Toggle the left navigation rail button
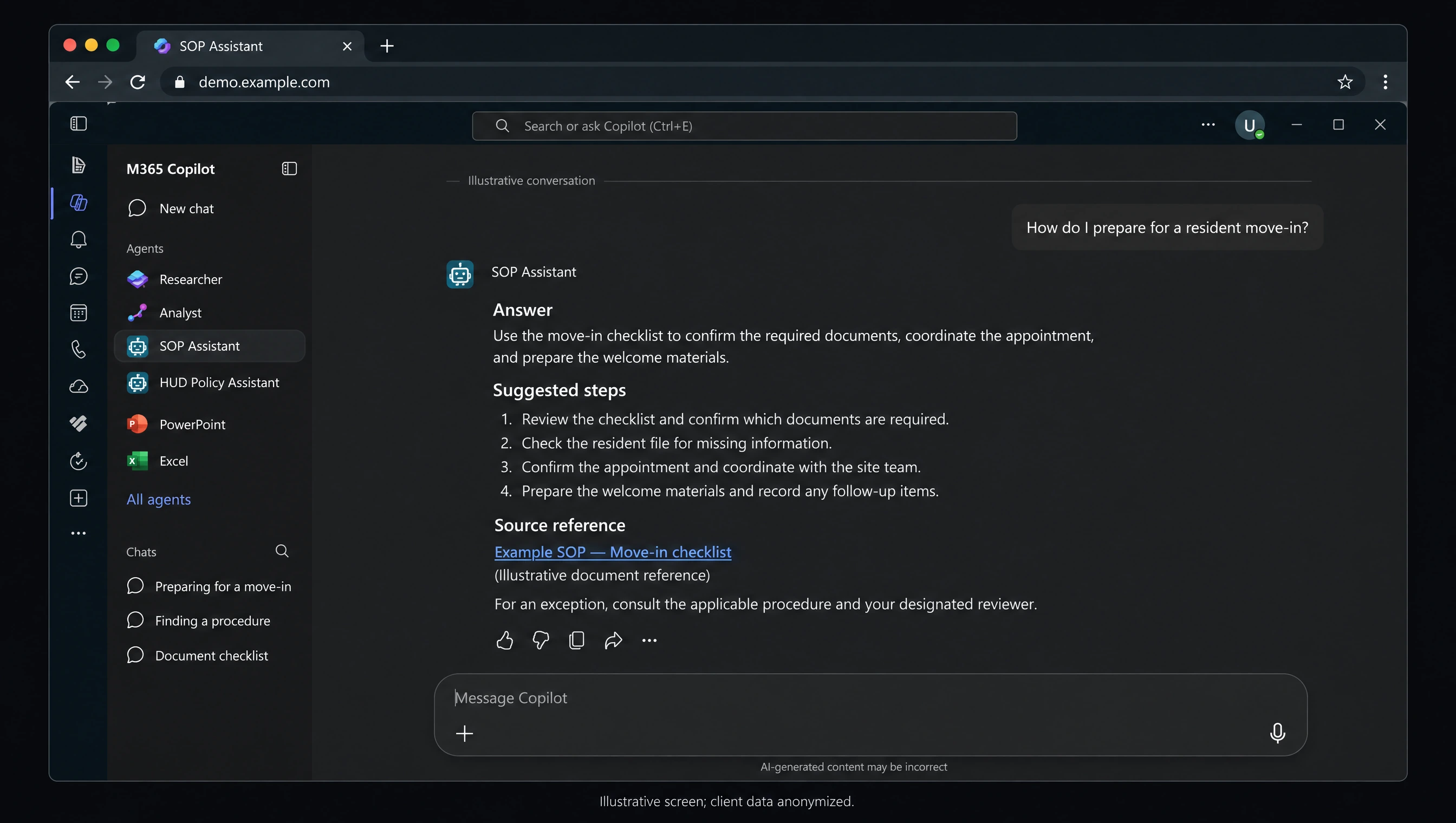 click(x=79, y=124)
